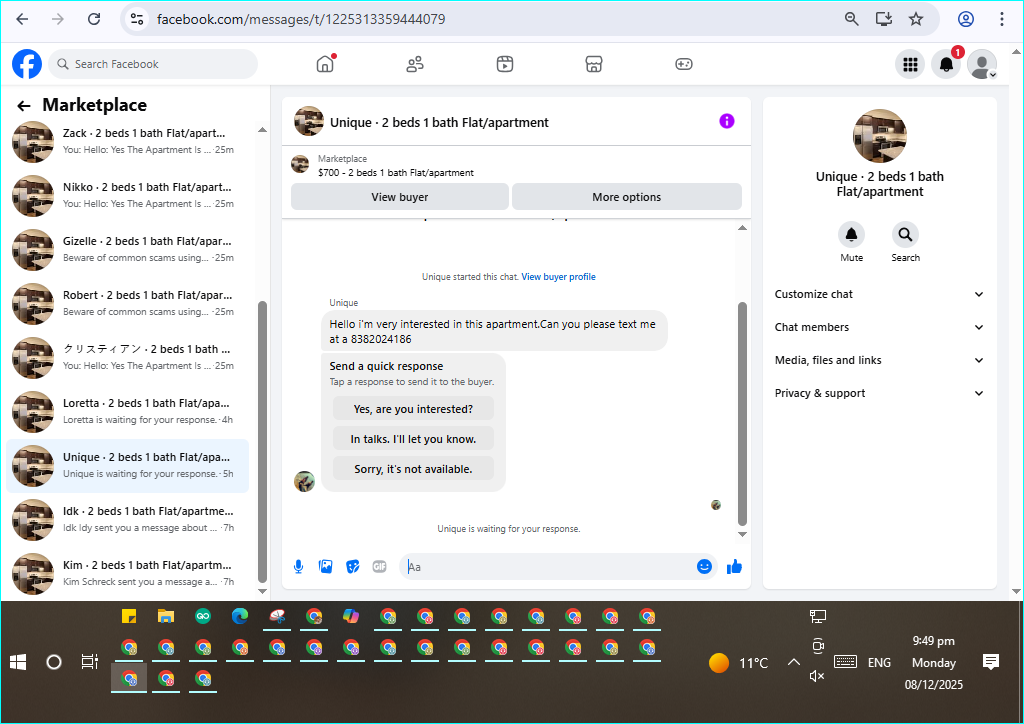Open Loretta's apartment conversation
Screen dimensions: 1024x724
click(x=128, y=412)
